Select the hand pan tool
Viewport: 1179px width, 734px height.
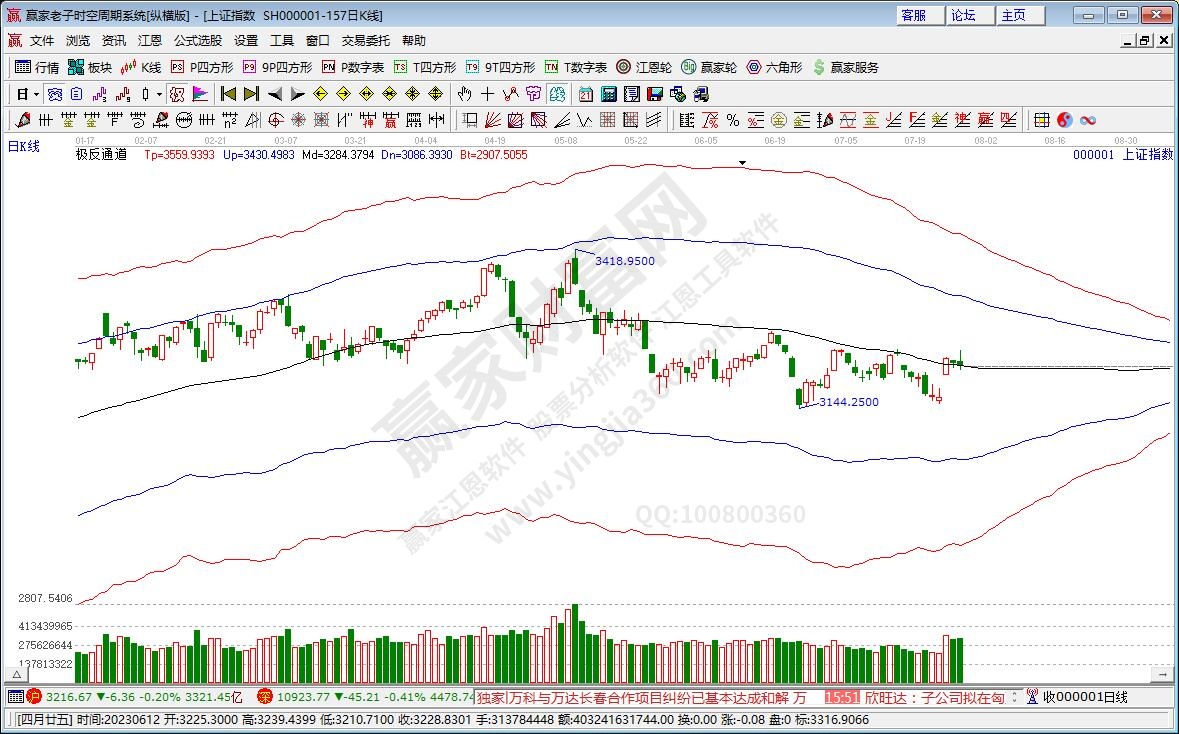coord(463,94)
